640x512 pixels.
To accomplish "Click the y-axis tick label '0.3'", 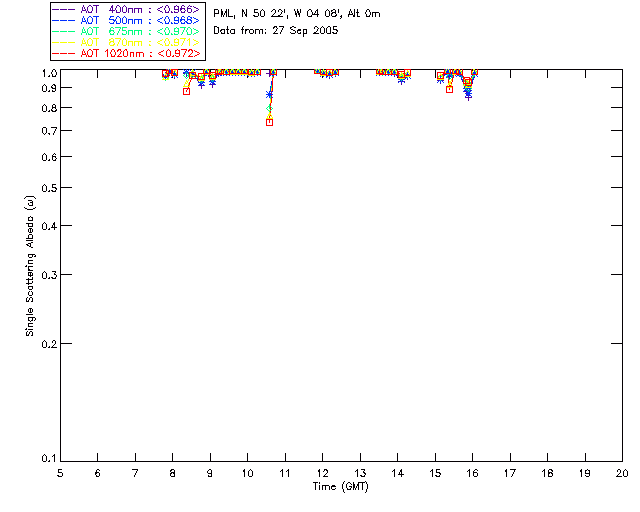I will (49, 275).
